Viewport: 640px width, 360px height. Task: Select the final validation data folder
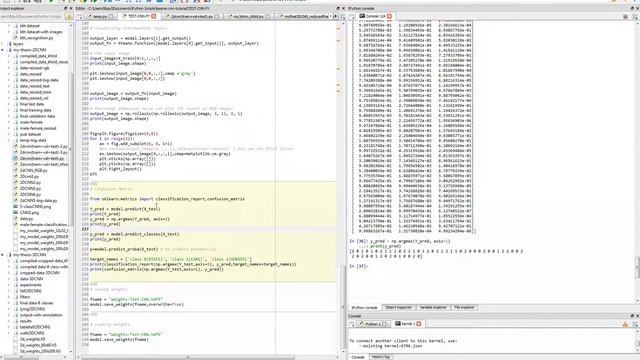pos(37,116)
